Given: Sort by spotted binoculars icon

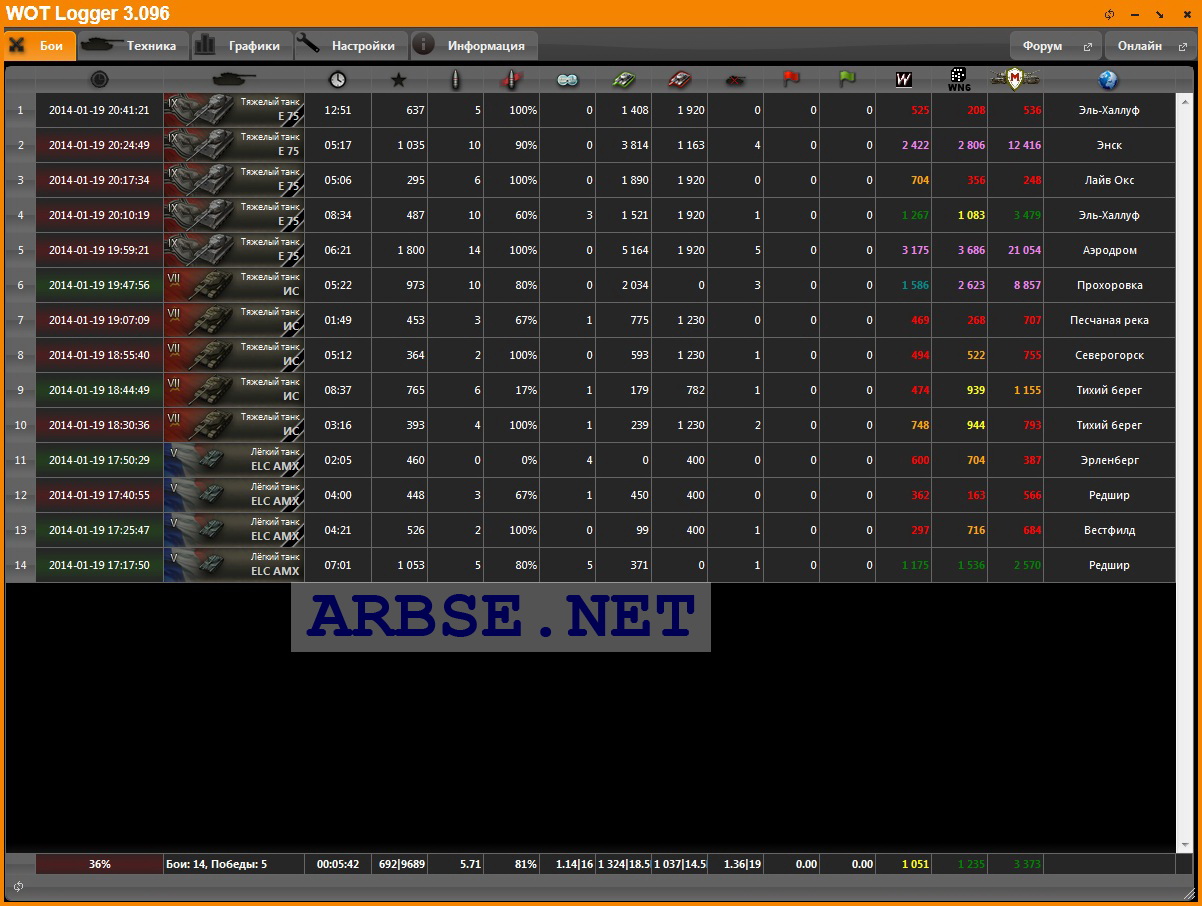Looking at the screenshot, I should pyautogui.click(x=567, y=80).
